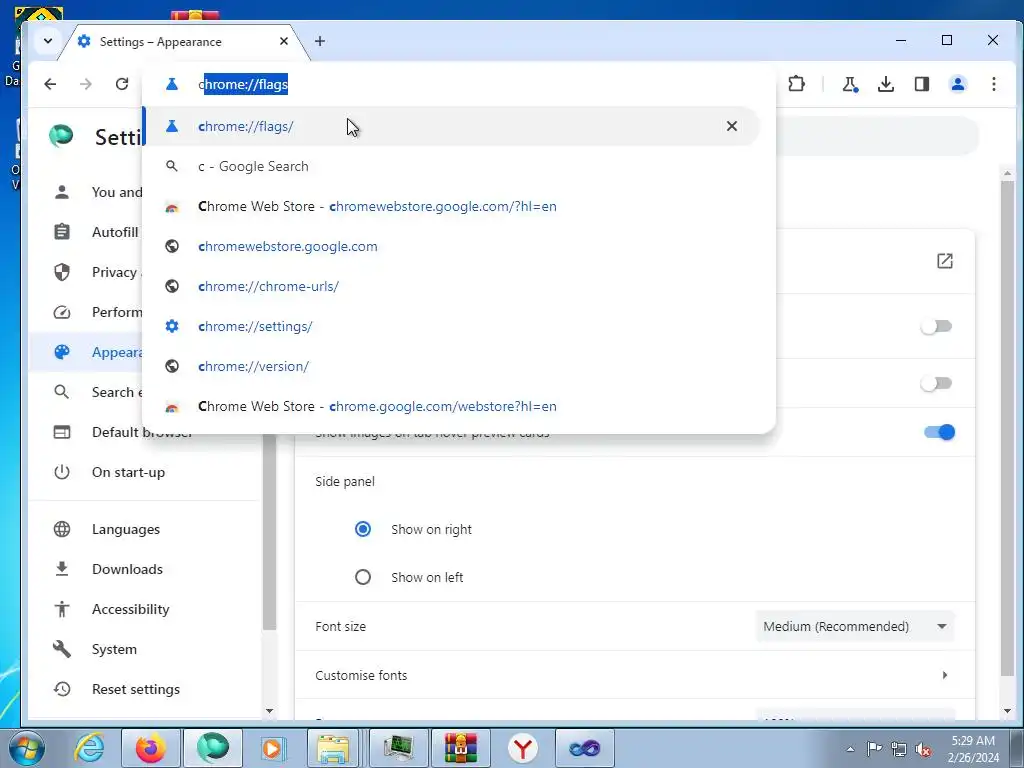Open theme in external link icon
The width and height of the screenshot is (1024, 768).
[944, 261]
